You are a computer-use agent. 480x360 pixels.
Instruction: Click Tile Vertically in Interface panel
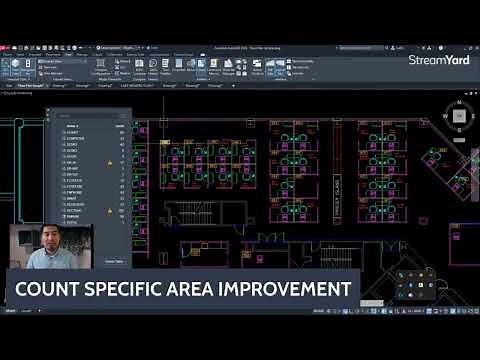click(298, 67)
